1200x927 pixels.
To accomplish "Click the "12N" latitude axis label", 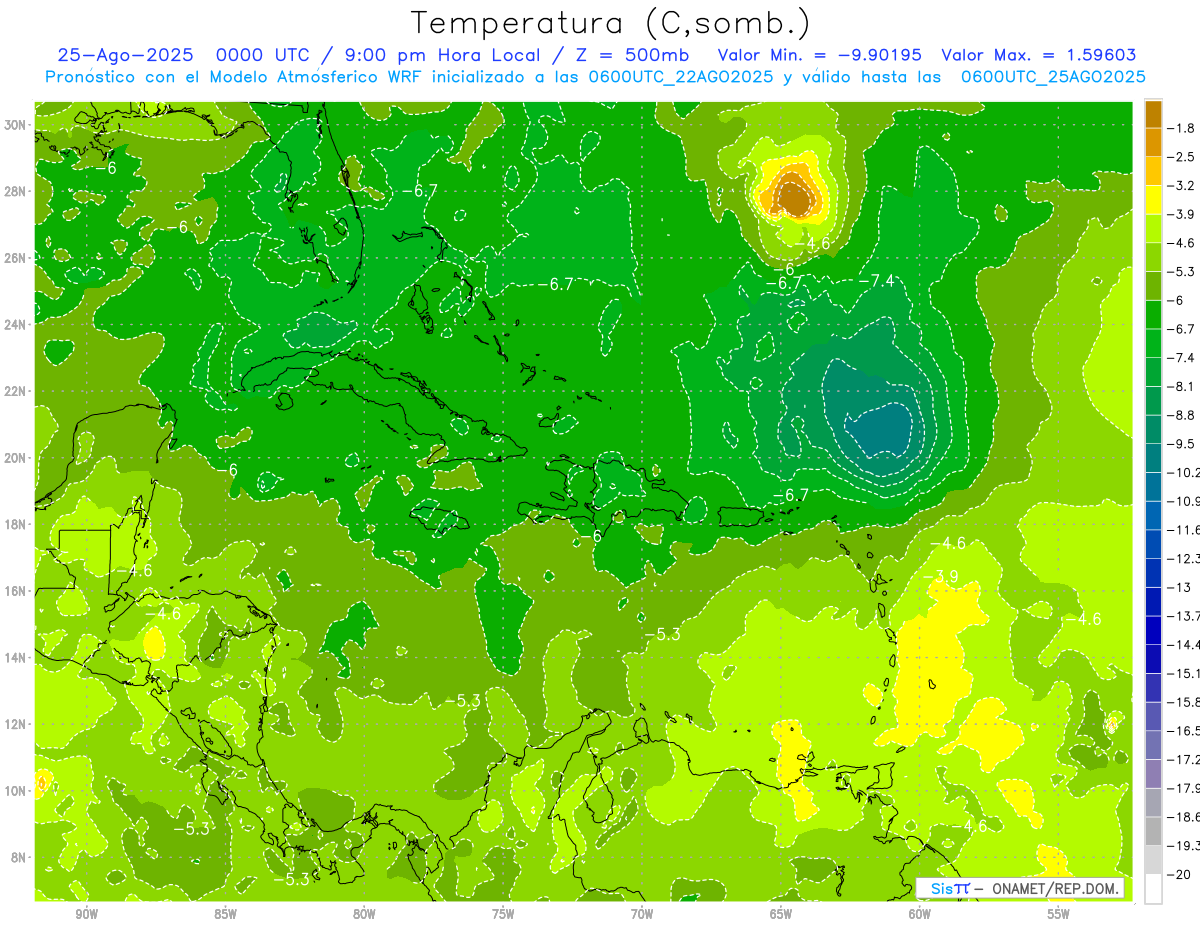I will point(16,724).
